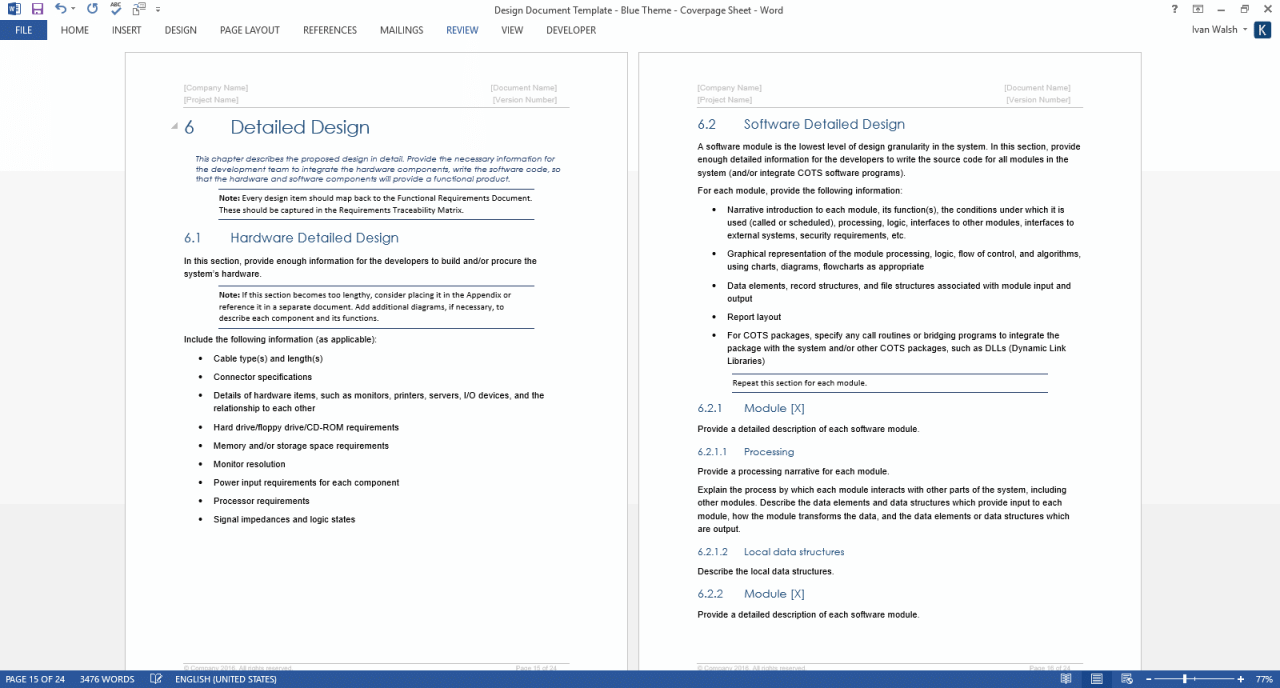1280x688 pixels.
Task: Open Word Help with the question mark icon
Action: click(x=1174, y=9)
